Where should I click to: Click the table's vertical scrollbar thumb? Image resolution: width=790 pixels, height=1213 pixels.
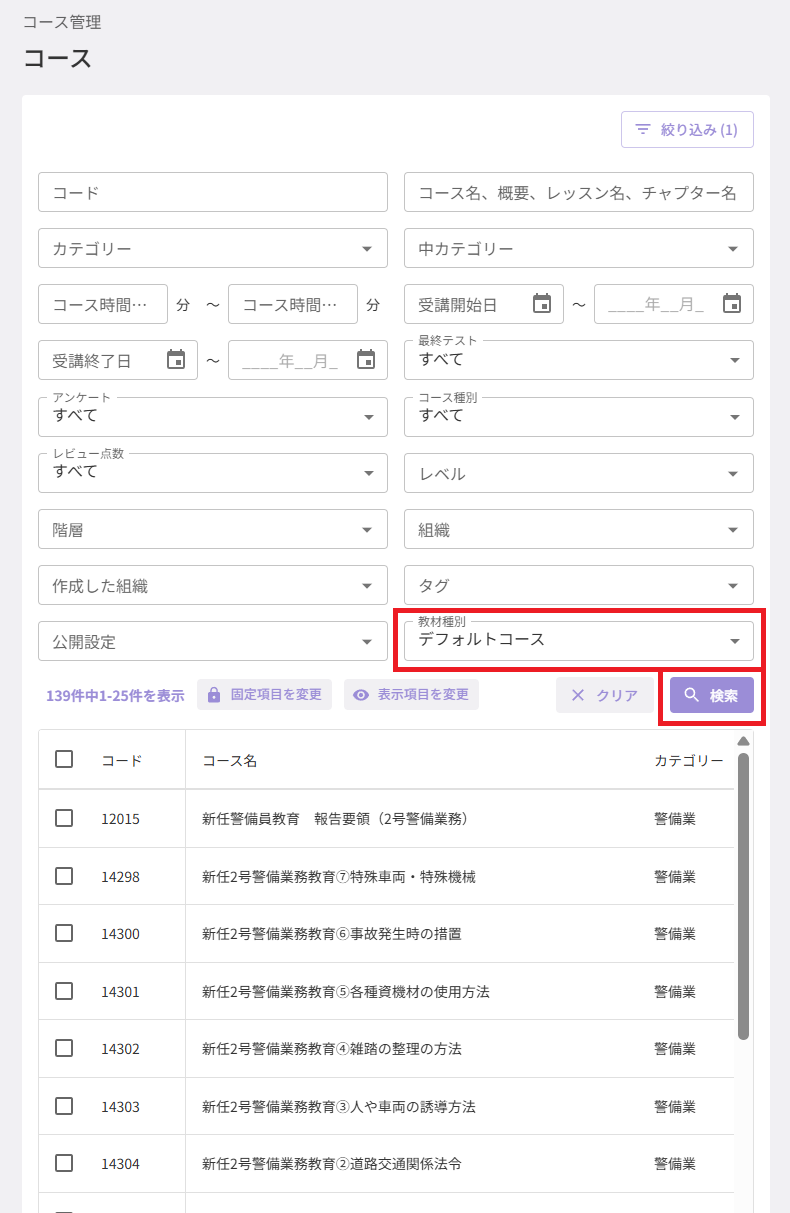click(743, 896)
